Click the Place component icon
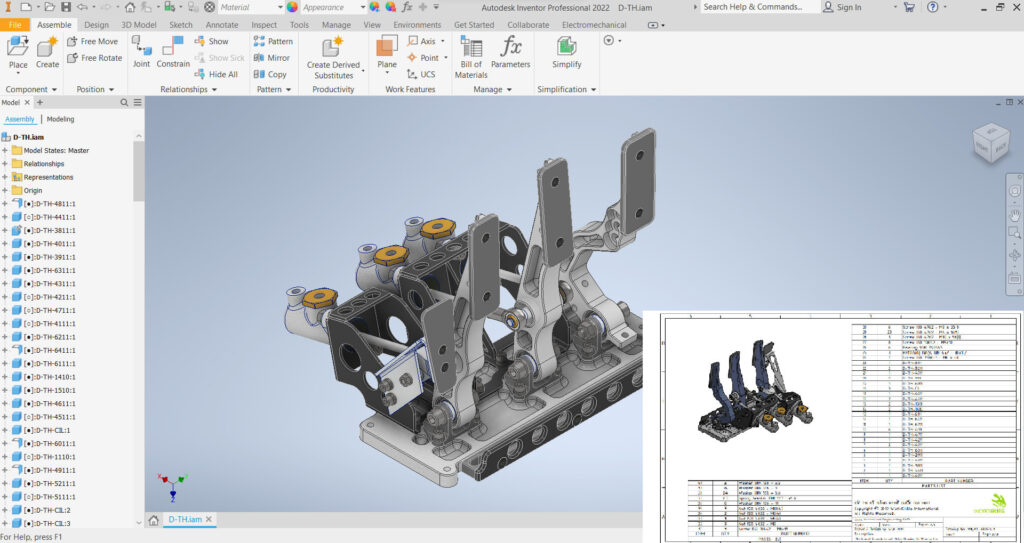The height and width of the screenshot is (543, 1024). 18,48
